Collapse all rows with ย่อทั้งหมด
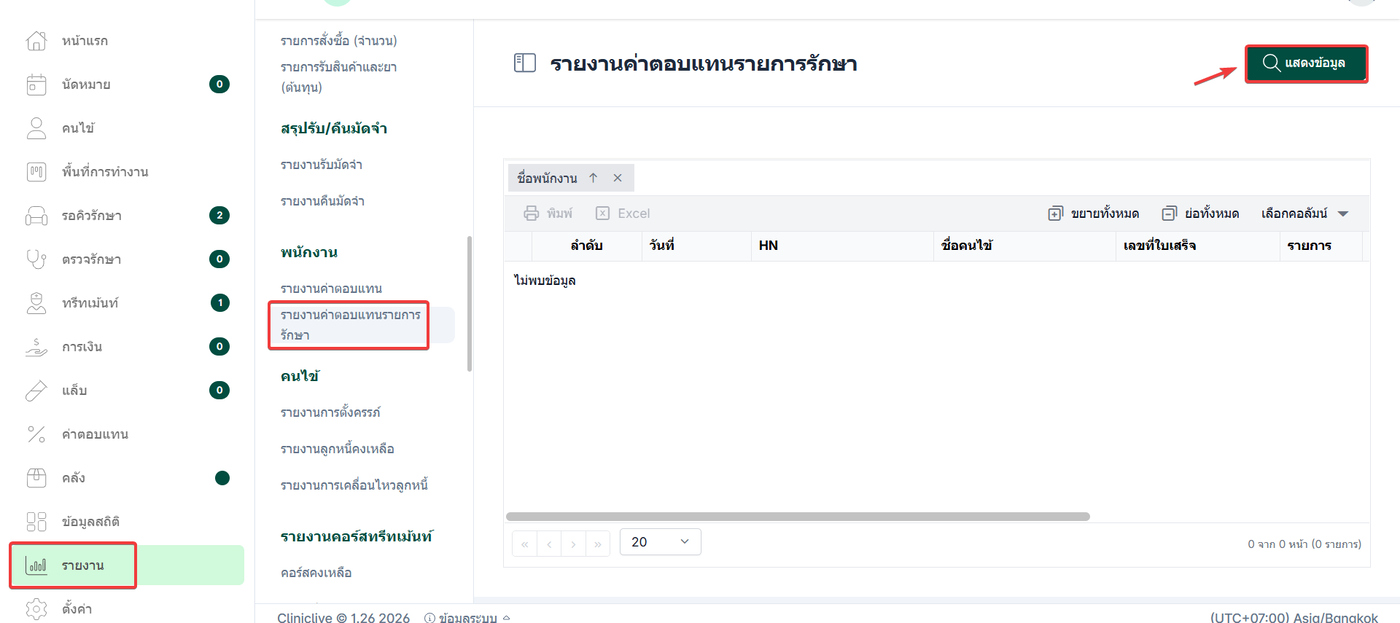Viewport: 1400px width, 623px height. click(1200, 213)
